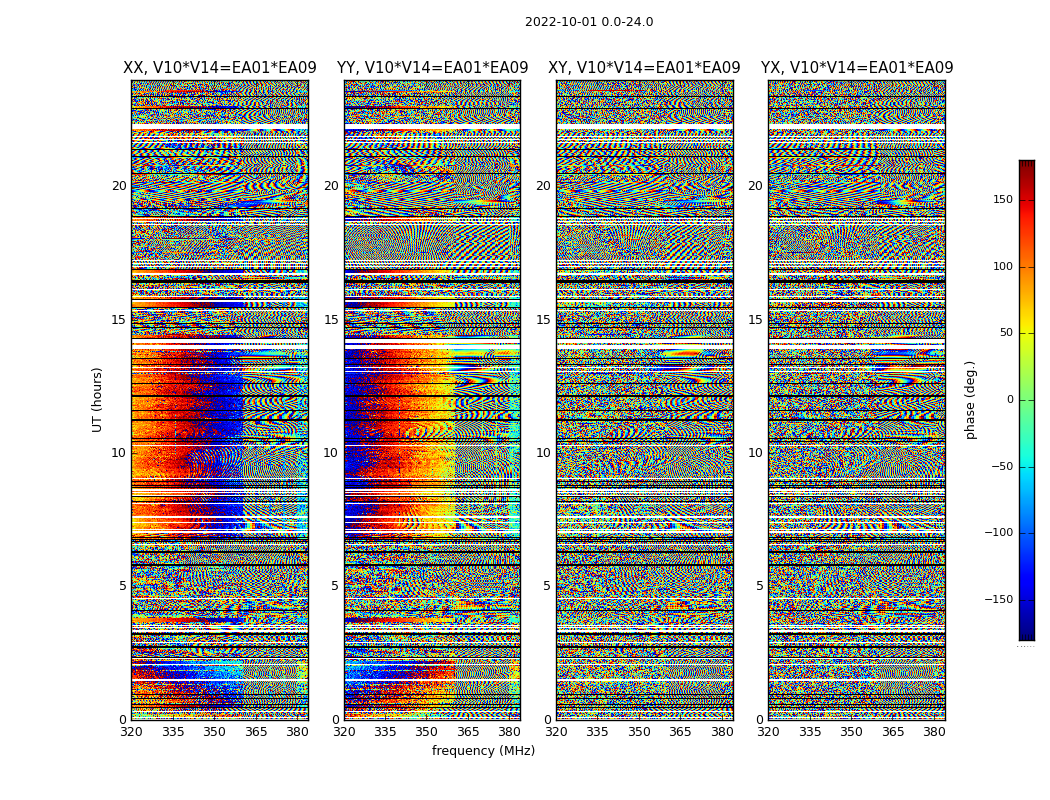1050x800 pixels.
Task: Click the 0 tick label on colorbar
Action: click(1009, 400)
